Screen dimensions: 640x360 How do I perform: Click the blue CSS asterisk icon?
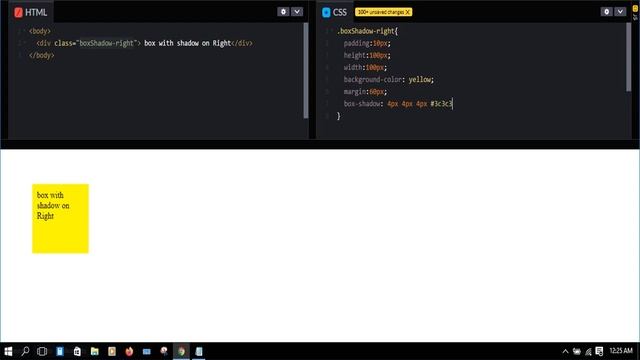point(326,13)
